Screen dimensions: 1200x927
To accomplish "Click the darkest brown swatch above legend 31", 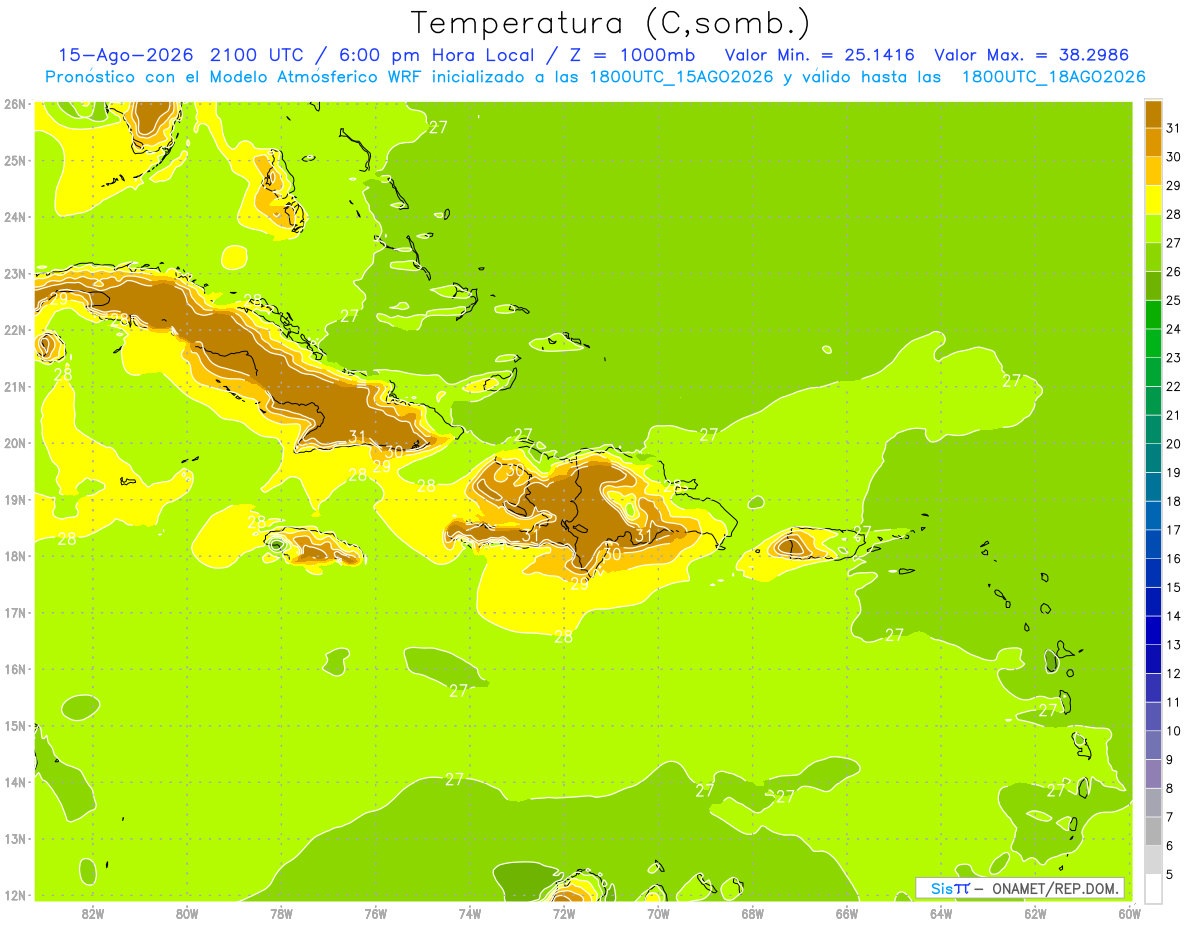I will 1153,114.
